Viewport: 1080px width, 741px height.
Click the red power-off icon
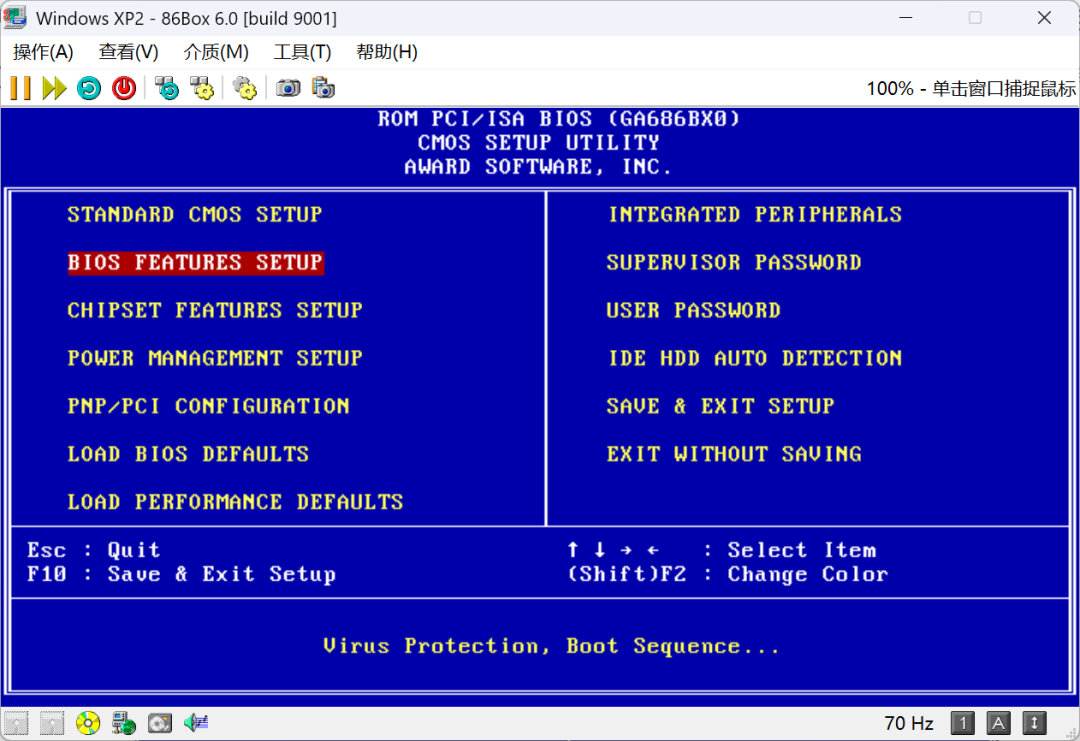click(124, 88)
